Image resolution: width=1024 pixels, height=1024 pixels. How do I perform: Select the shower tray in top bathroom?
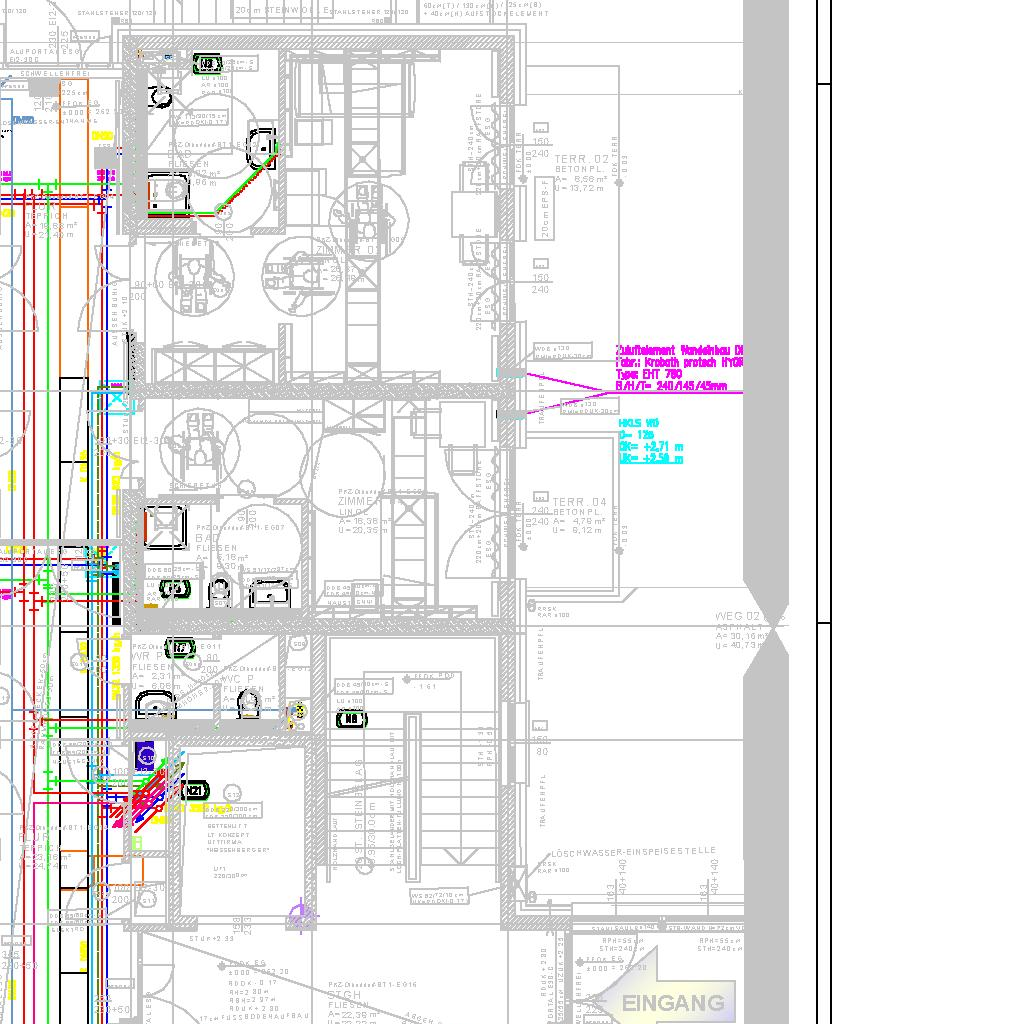[x=170, y=193]
